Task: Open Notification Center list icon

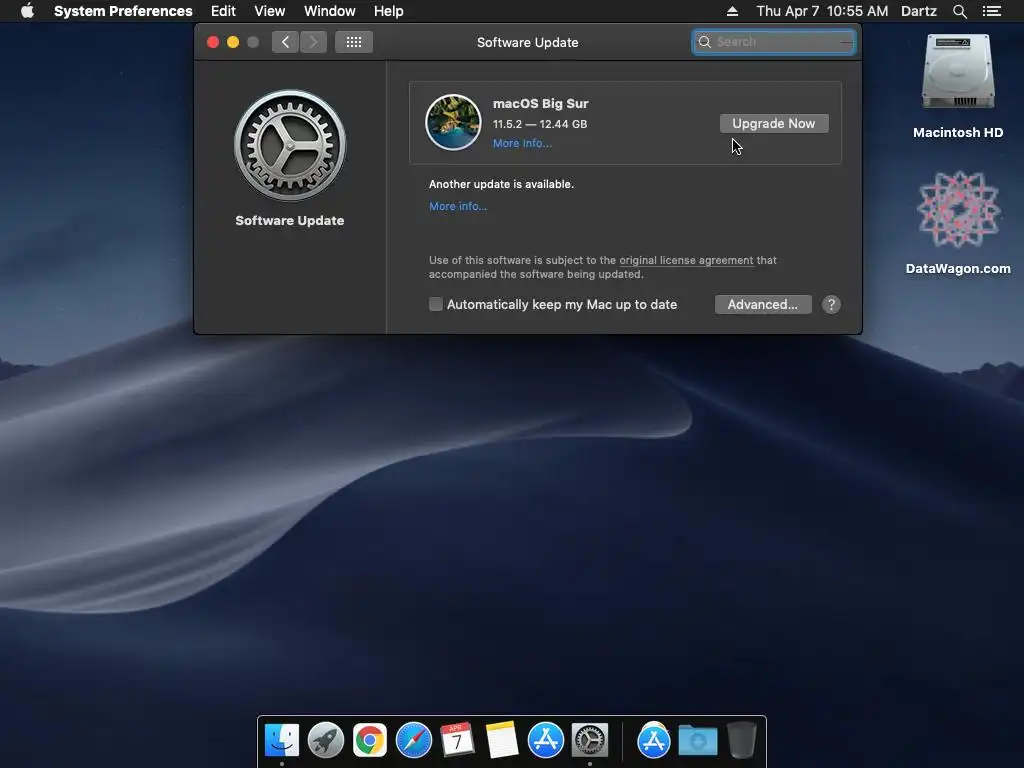Action: point(991,11)
